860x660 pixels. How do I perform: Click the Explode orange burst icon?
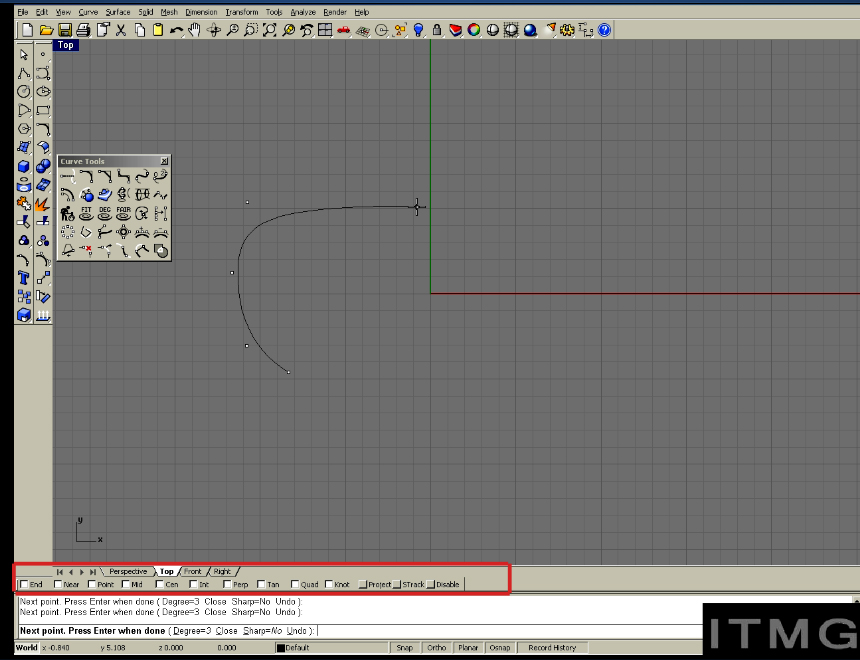click(43, 204)
